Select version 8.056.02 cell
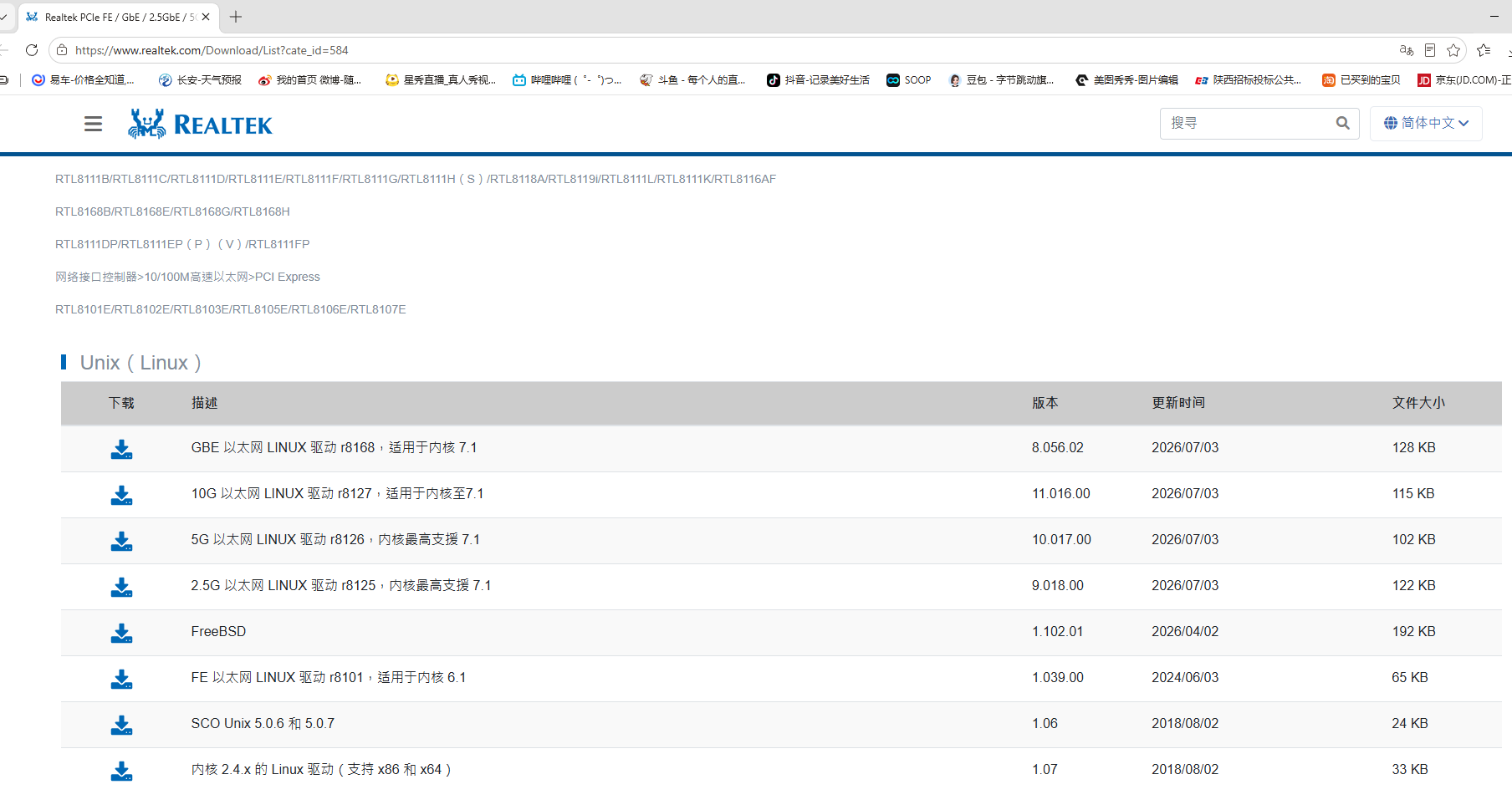The height and width of the screenshot is (810, 1512). (x=1057, y=447)
